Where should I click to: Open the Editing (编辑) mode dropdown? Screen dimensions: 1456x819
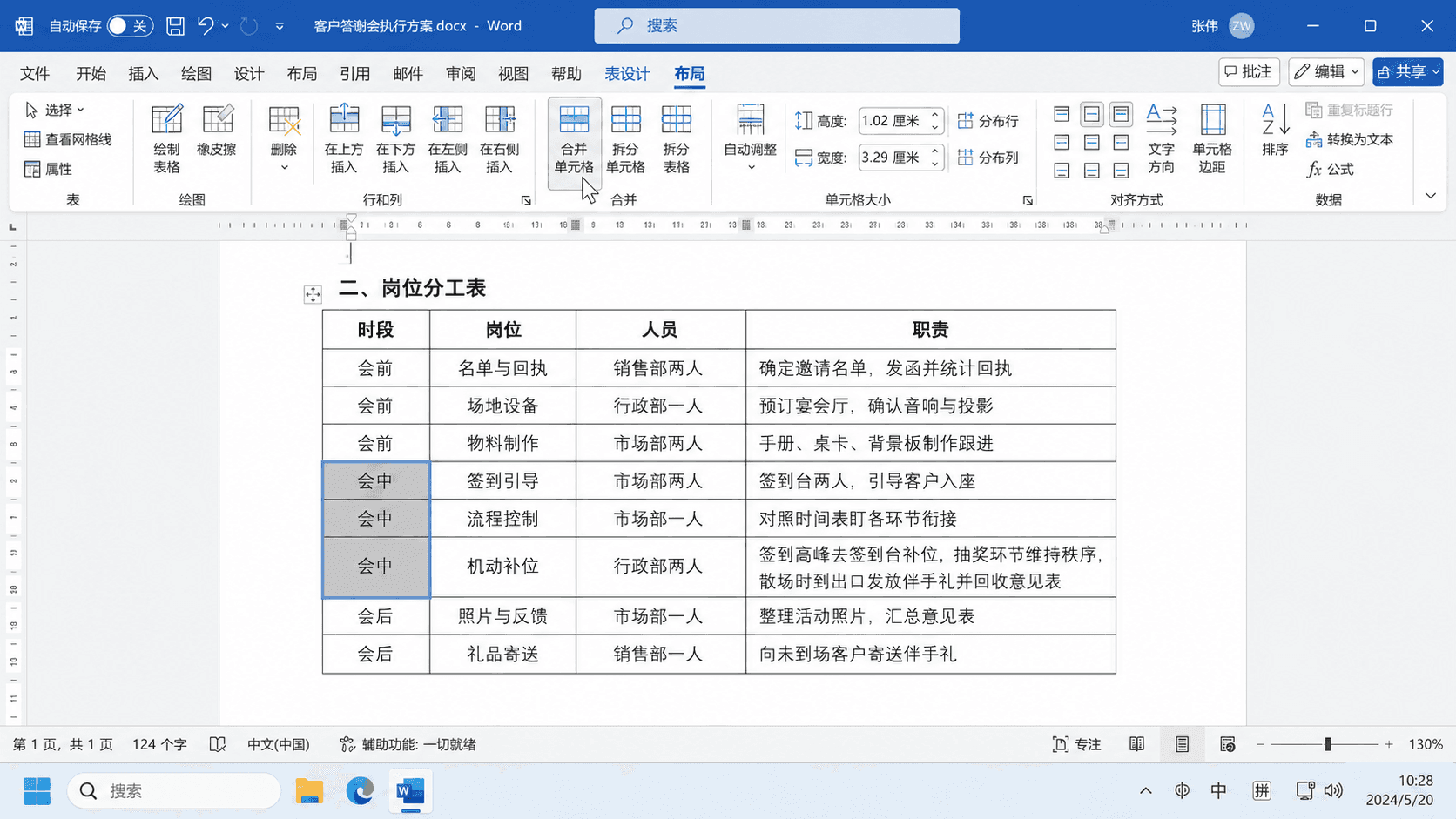(x=1326, y=72)
